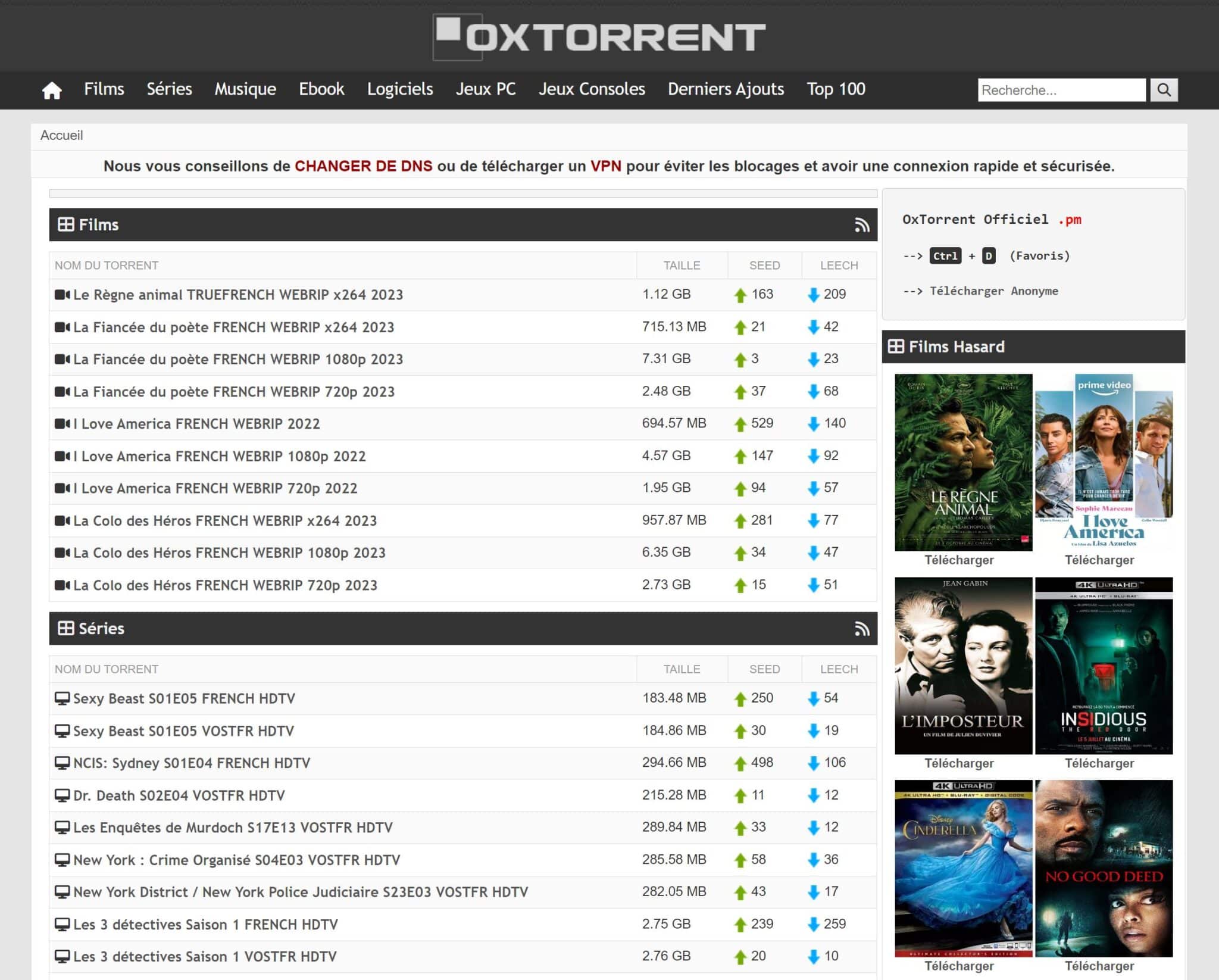Viewport: 1219px width, 980px height.
Task: Click monitor icon of NCIS: Sydney row
Action: (x=62, y=763)
